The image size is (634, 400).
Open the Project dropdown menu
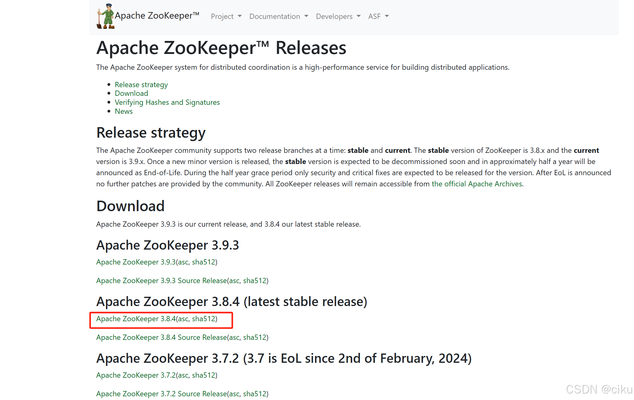(225, 16)
